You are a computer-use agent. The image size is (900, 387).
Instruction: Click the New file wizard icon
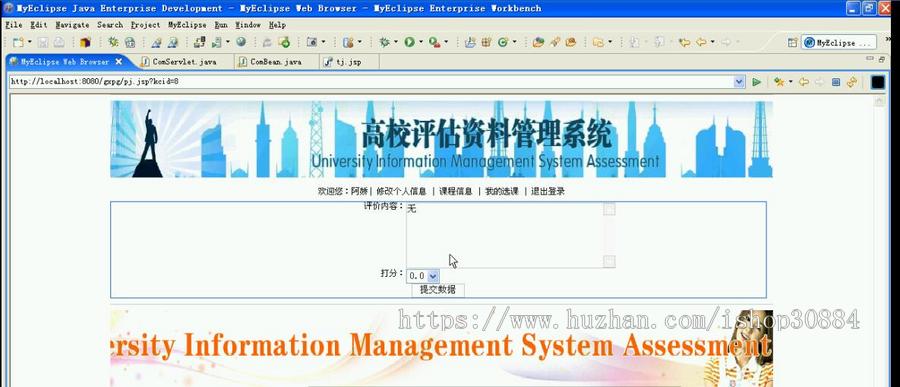click(x=18, y=42)
